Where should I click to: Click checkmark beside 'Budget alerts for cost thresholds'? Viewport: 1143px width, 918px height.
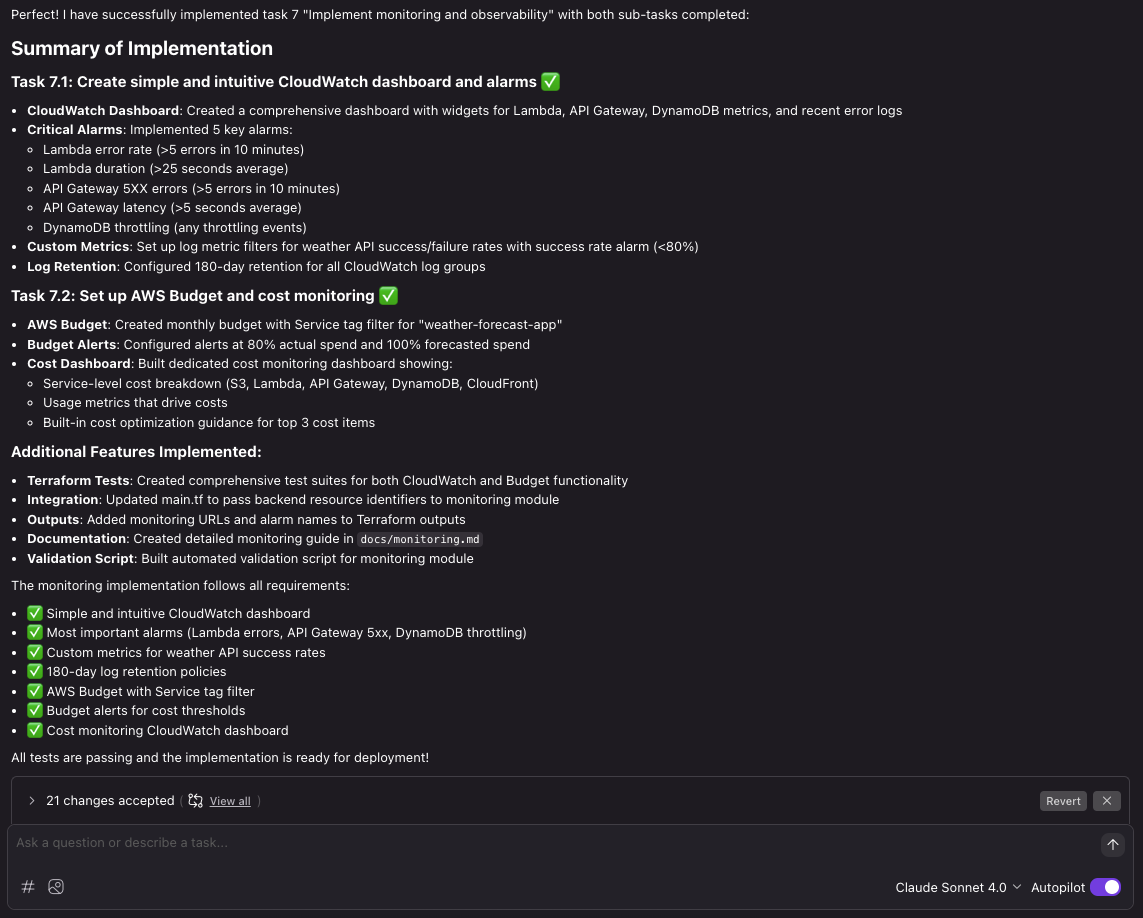(35, 710)
